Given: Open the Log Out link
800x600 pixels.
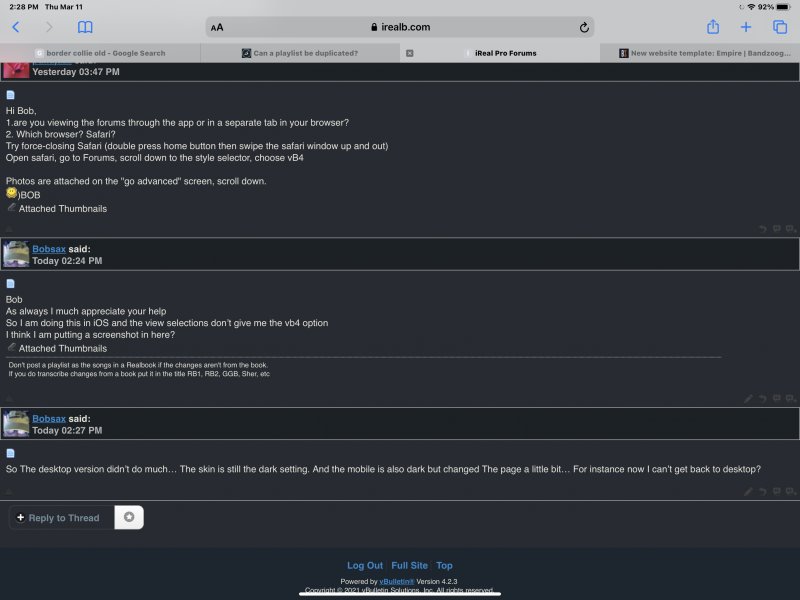Looking at the screenshot, I should click(364, 565).
